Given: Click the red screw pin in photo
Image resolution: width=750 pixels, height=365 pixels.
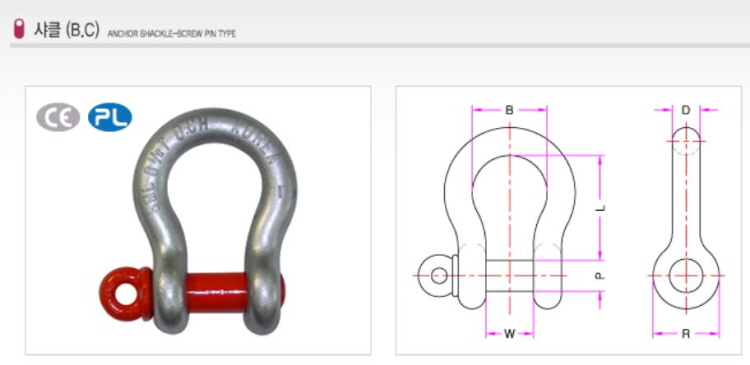Looking at the screenshot, I should pos(217,291).
